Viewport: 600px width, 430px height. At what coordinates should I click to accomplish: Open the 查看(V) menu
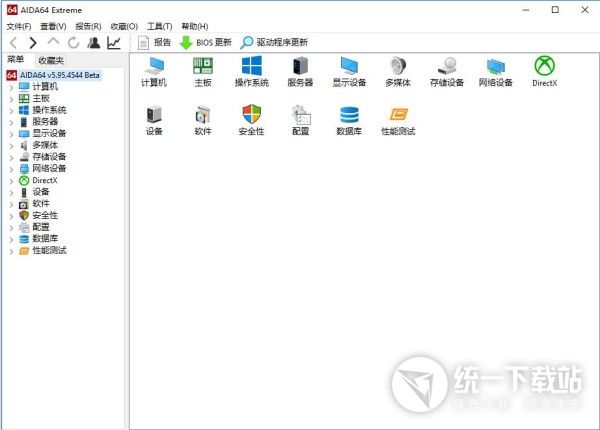53,26
